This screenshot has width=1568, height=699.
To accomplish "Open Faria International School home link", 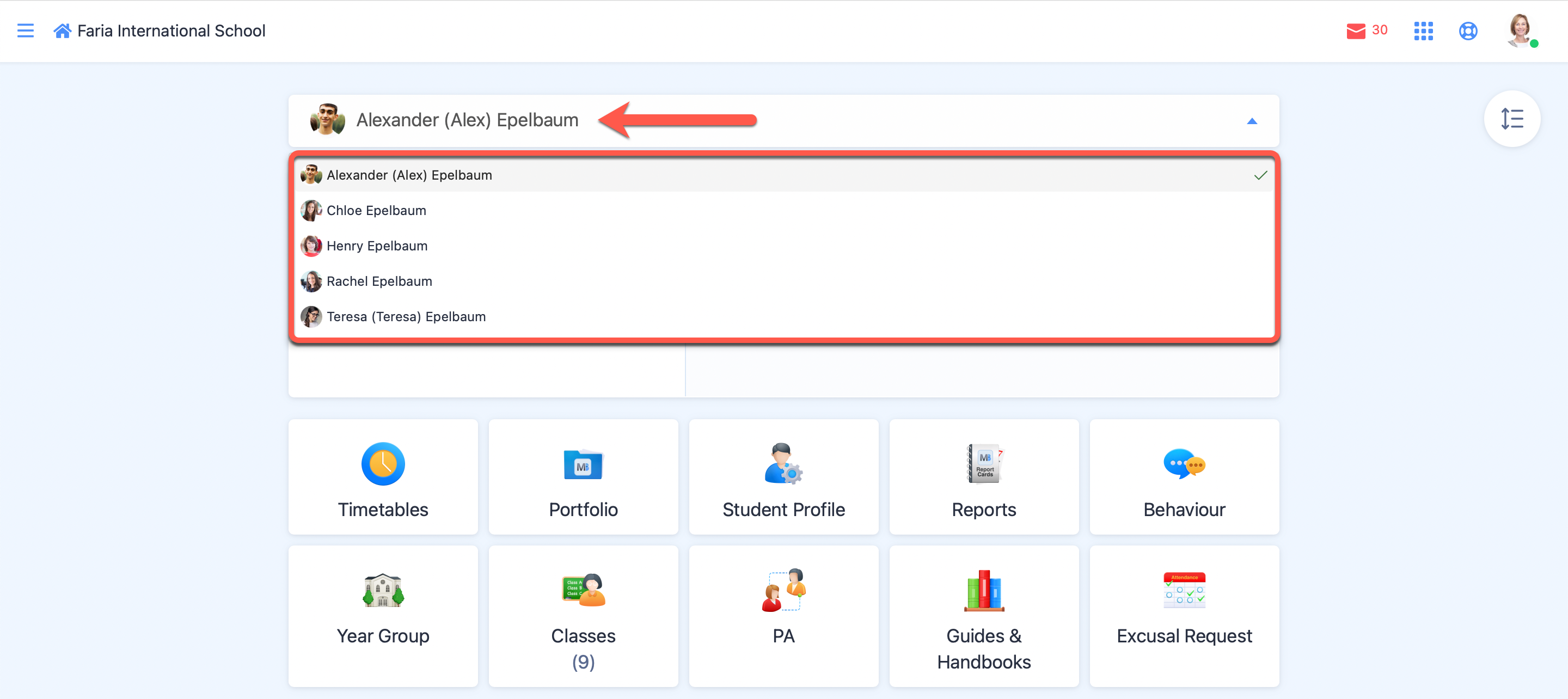I will point(171,30).
